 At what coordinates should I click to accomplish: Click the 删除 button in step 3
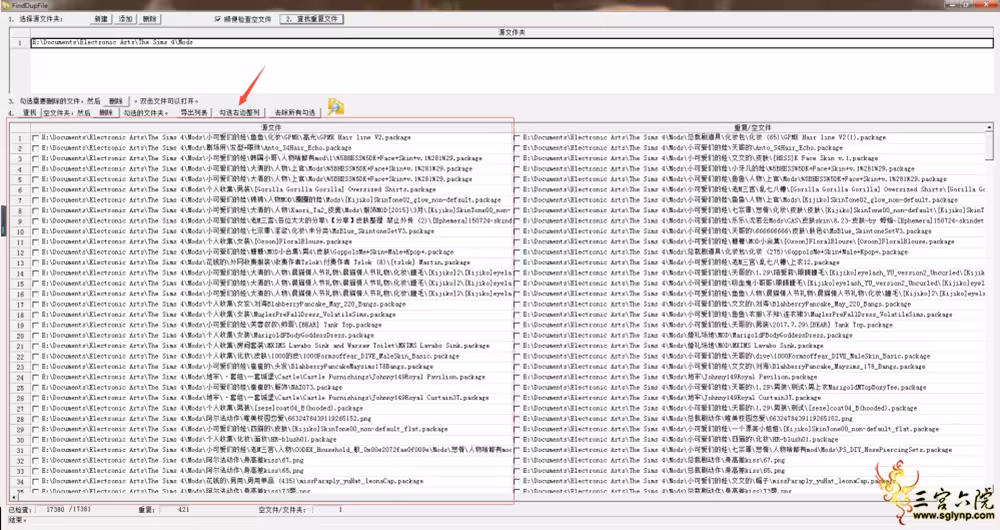(115, 101)
